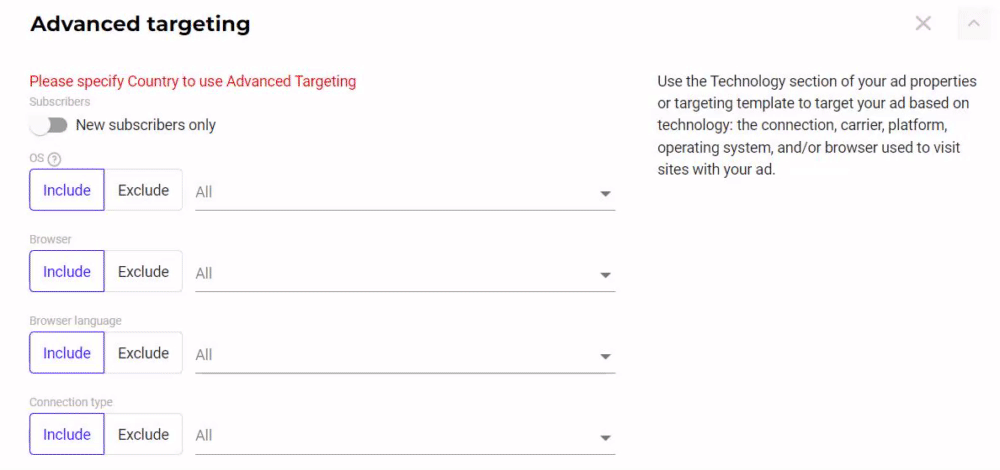Click the Browser language All field
Screen dimensions: 1000x470
tap(405, 355)
